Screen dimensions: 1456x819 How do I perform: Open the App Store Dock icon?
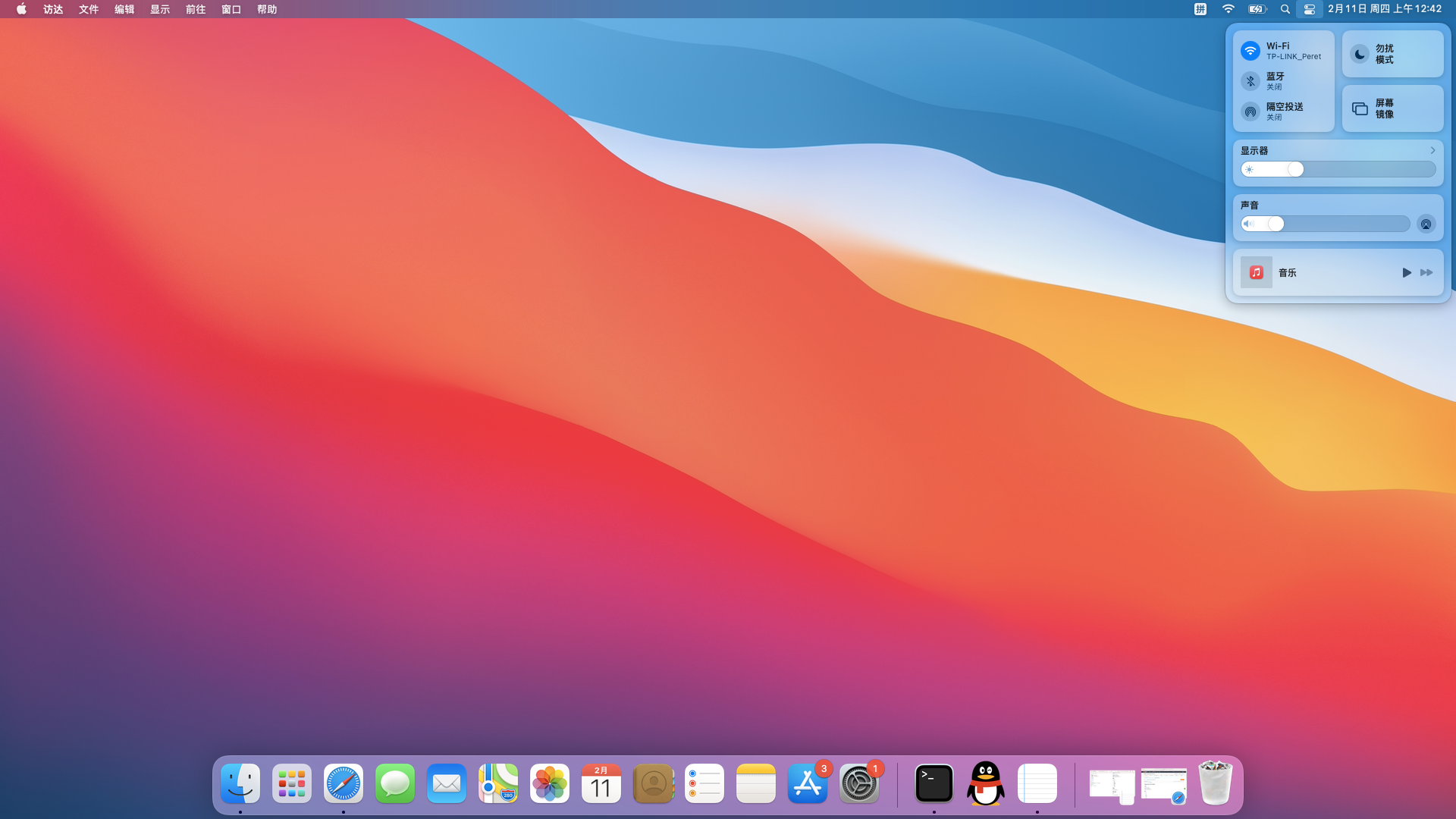[807, 783]
